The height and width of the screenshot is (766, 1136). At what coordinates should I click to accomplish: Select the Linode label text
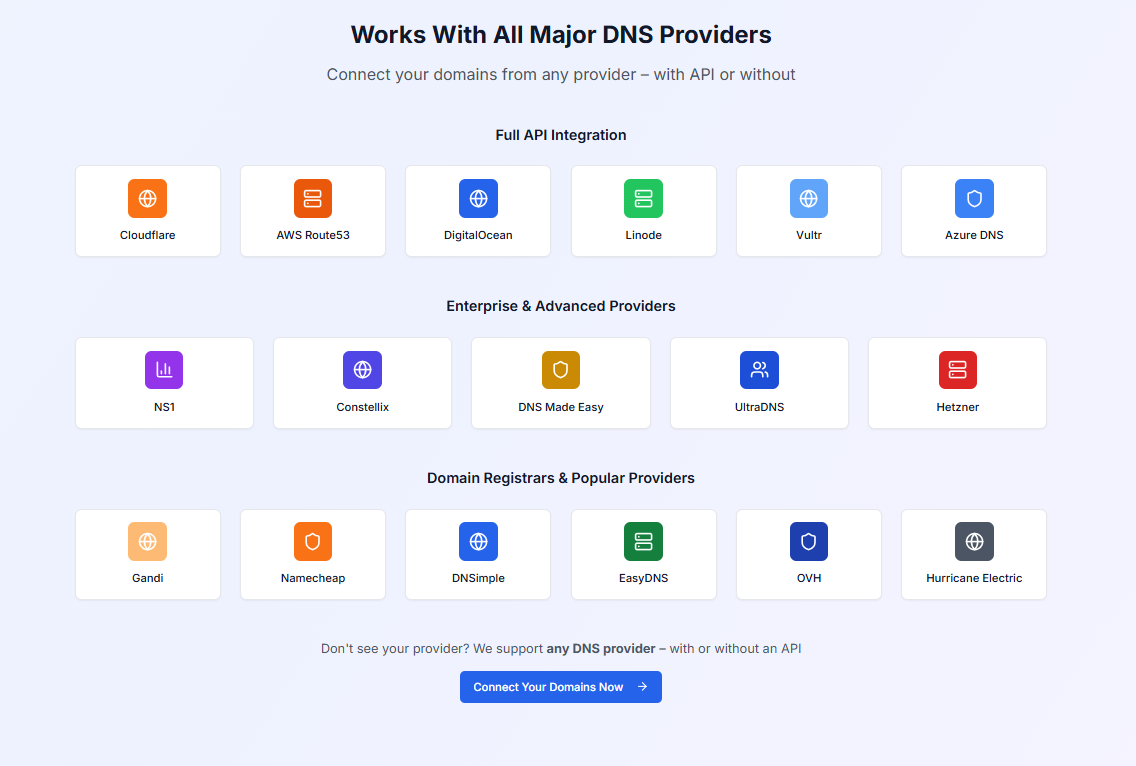[x=643, y=235]
